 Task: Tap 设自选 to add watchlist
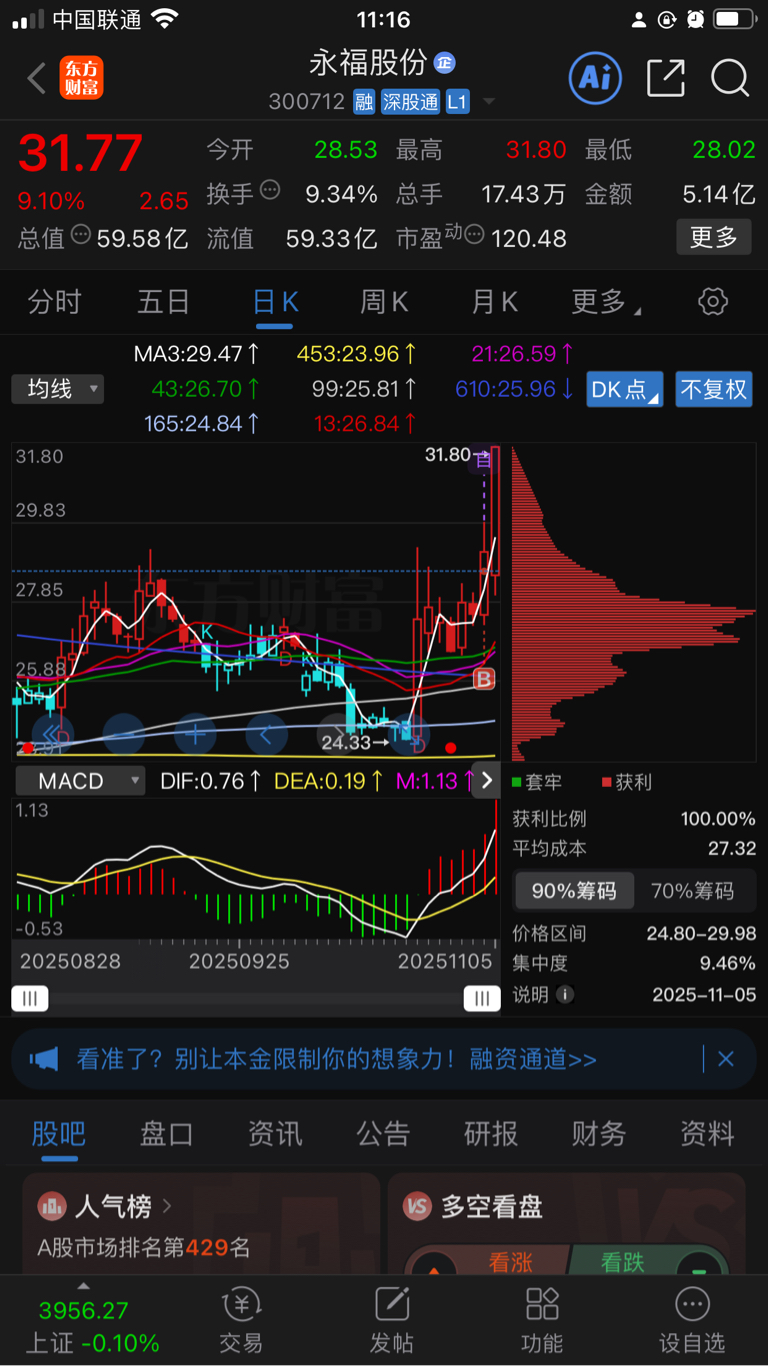[x=692, y=1319]
